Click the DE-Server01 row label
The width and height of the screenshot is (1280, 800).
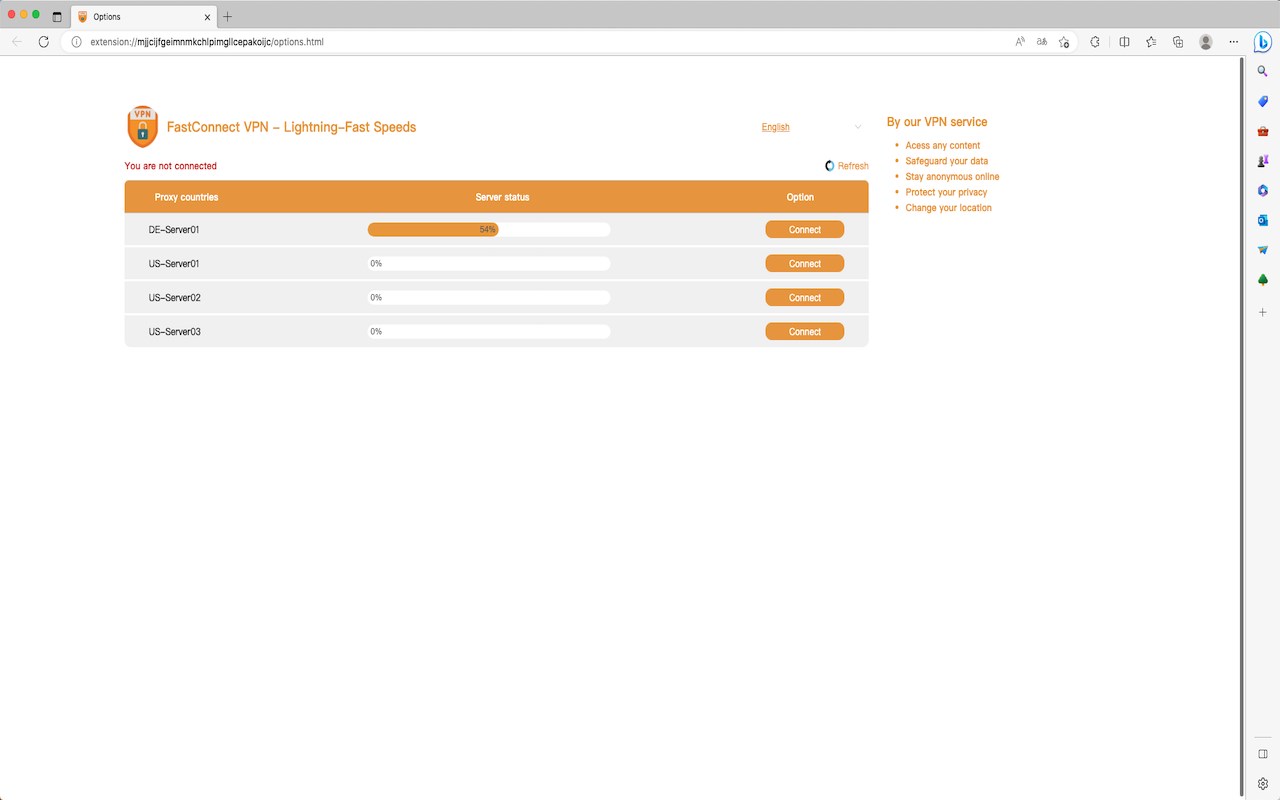pyautogui.click(x=174, y=230)
